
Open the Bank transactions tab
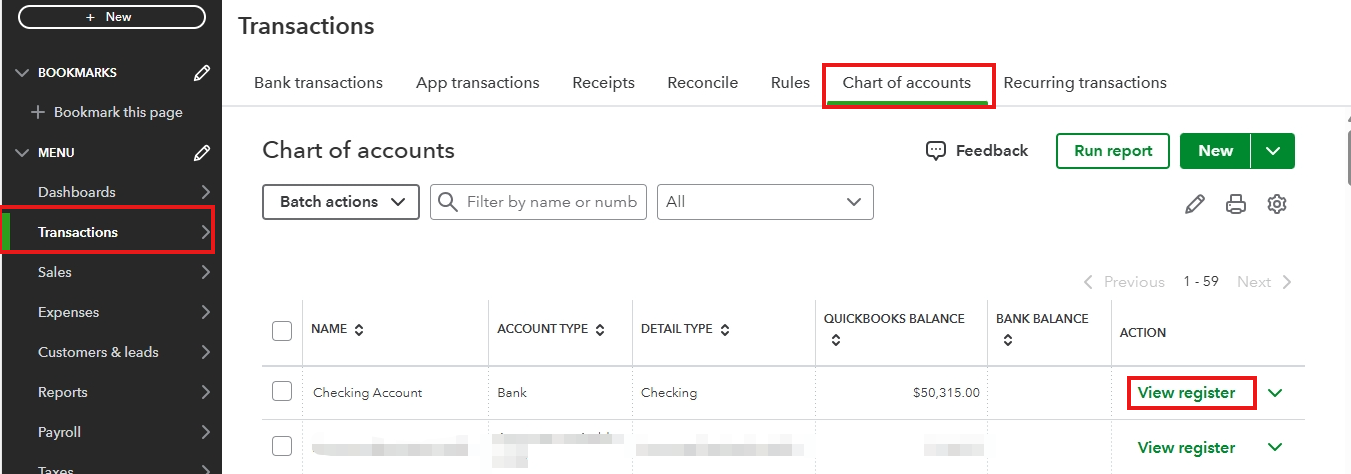pos(318,83)
